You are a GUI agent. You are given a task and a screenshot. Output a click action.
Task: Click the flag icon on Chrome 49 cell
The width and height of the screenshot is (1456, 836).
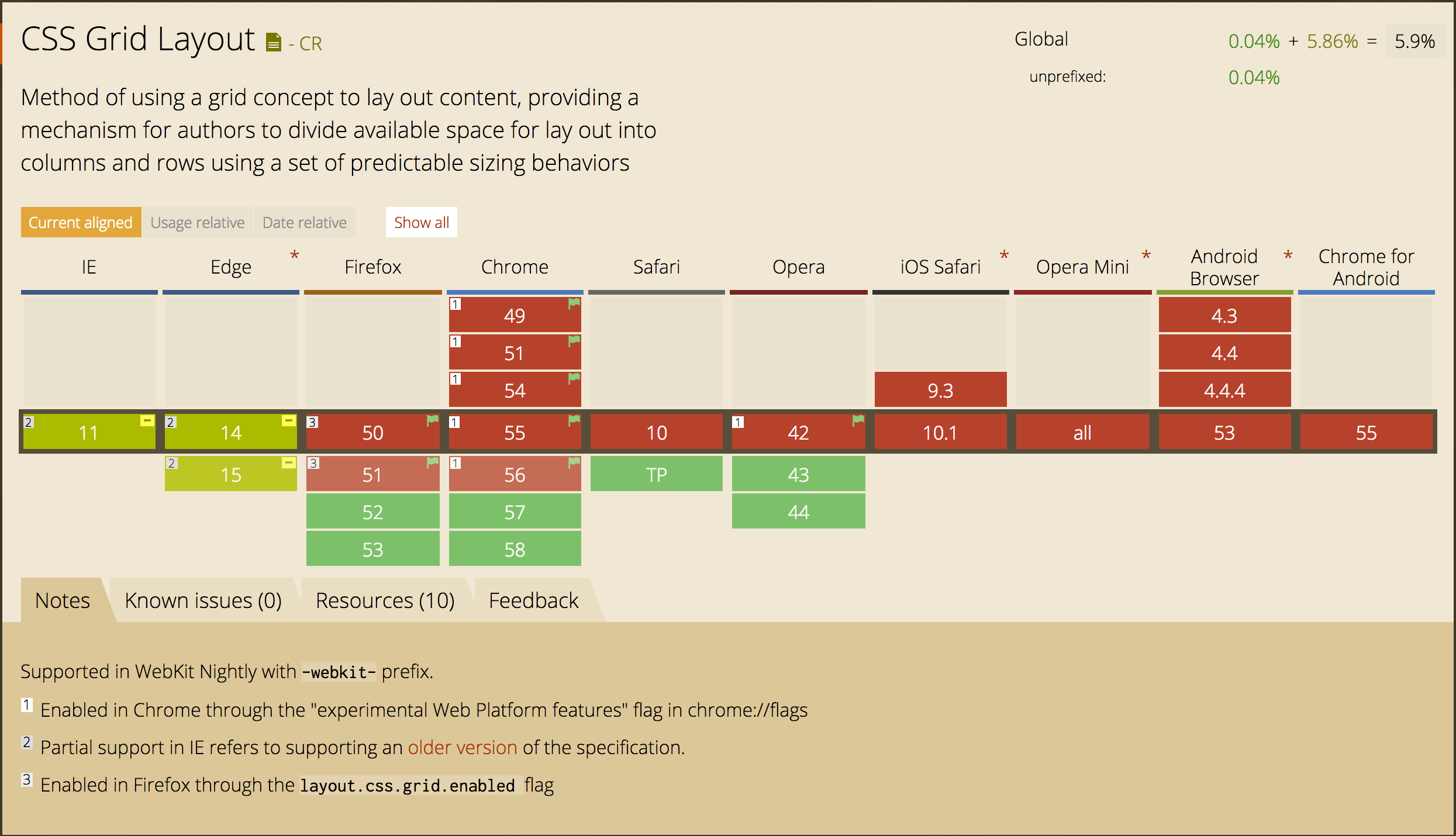[573, 303]
